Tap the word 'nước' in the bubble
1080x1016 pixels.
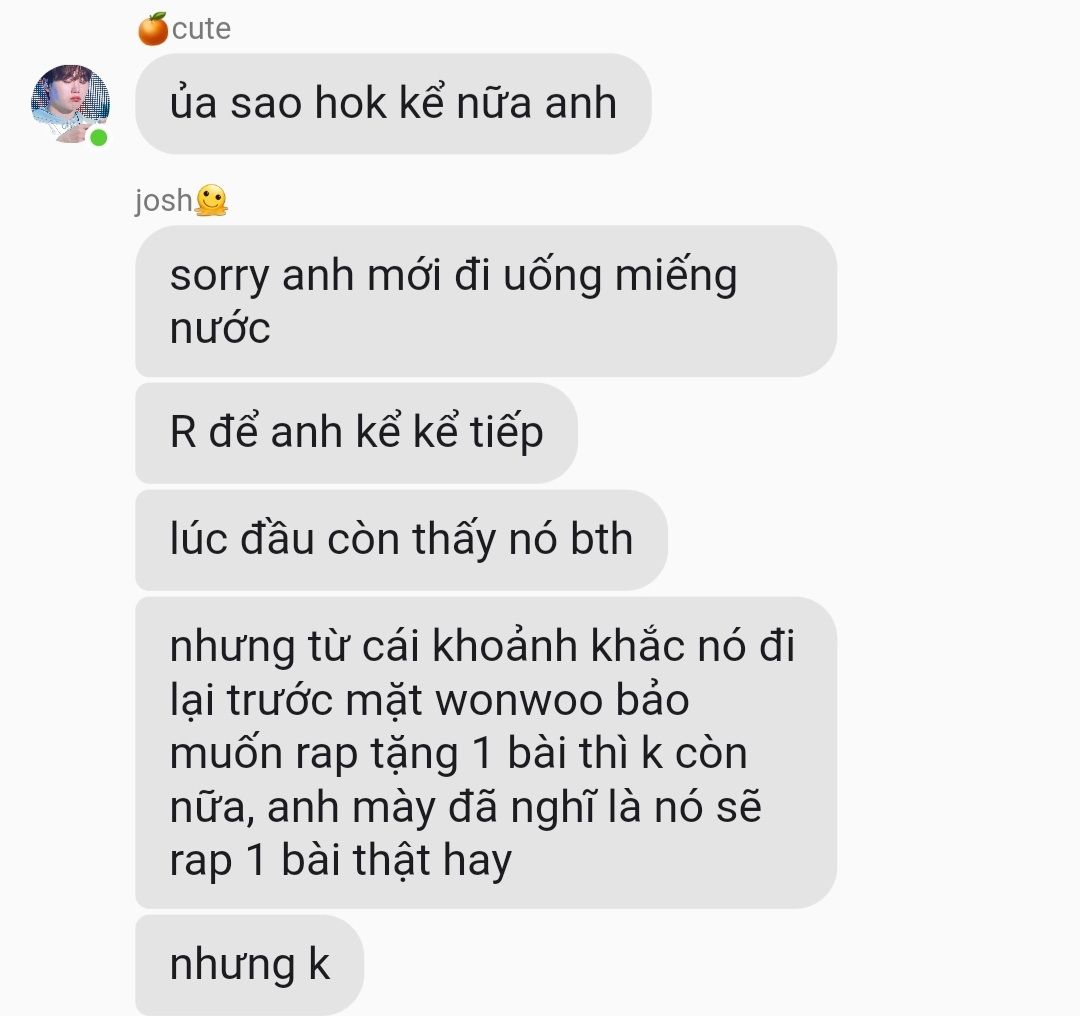(x=220, y=328)
